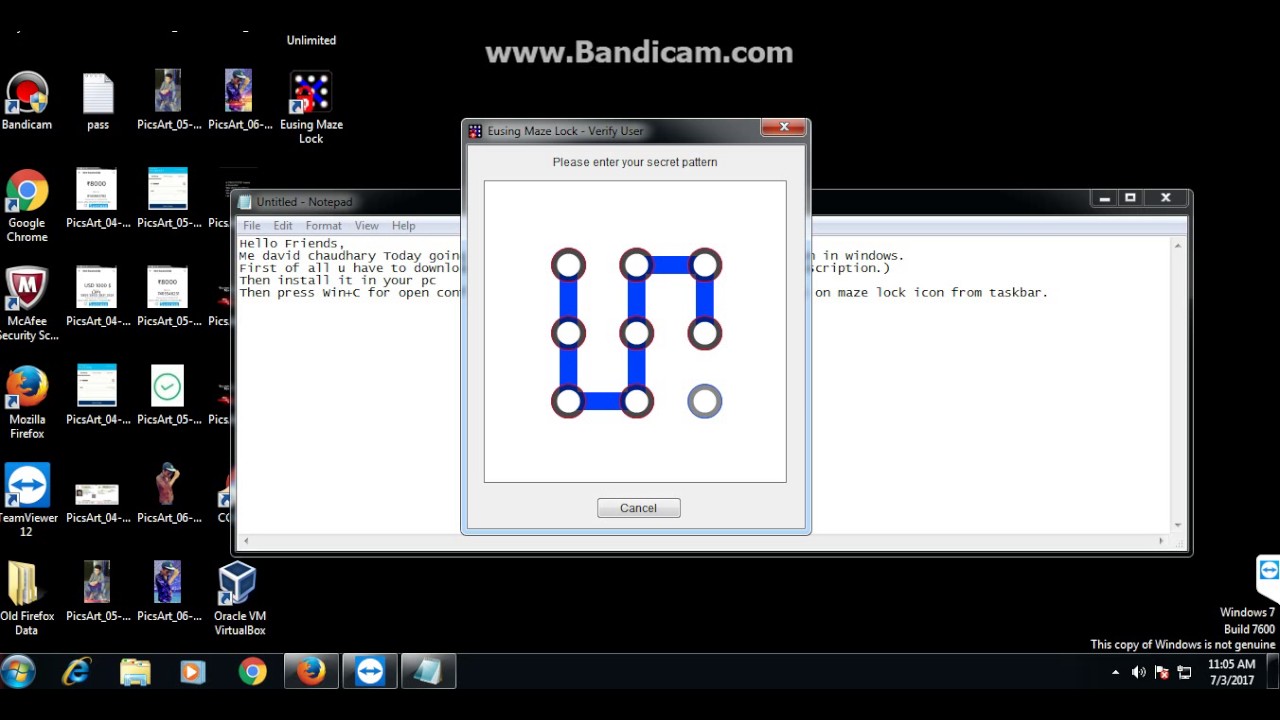Open Windows Media Player from taskbar

[193, 672]
